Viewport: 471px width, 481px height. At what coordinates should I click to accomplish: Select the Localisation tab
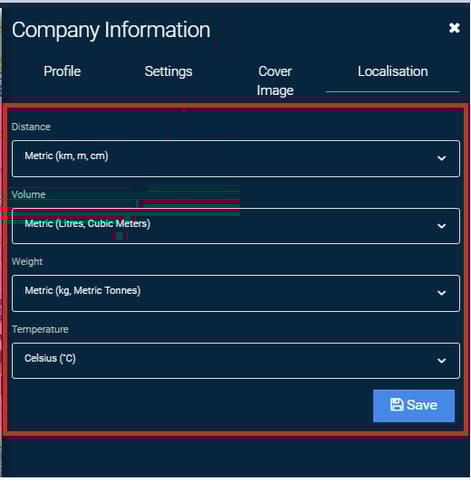[393, 71]
